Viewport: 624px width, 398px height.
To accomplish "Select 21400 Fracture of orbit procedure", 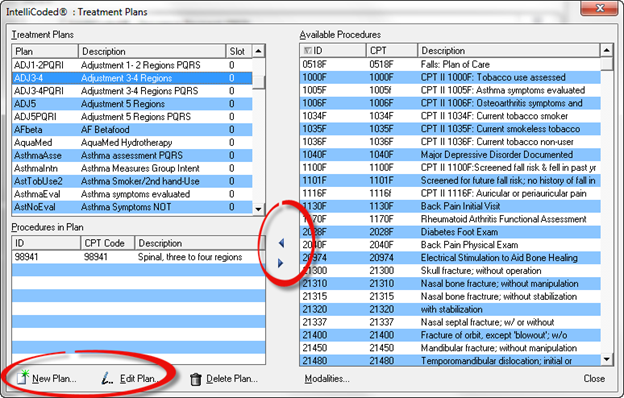I will (x=450, y=335).
